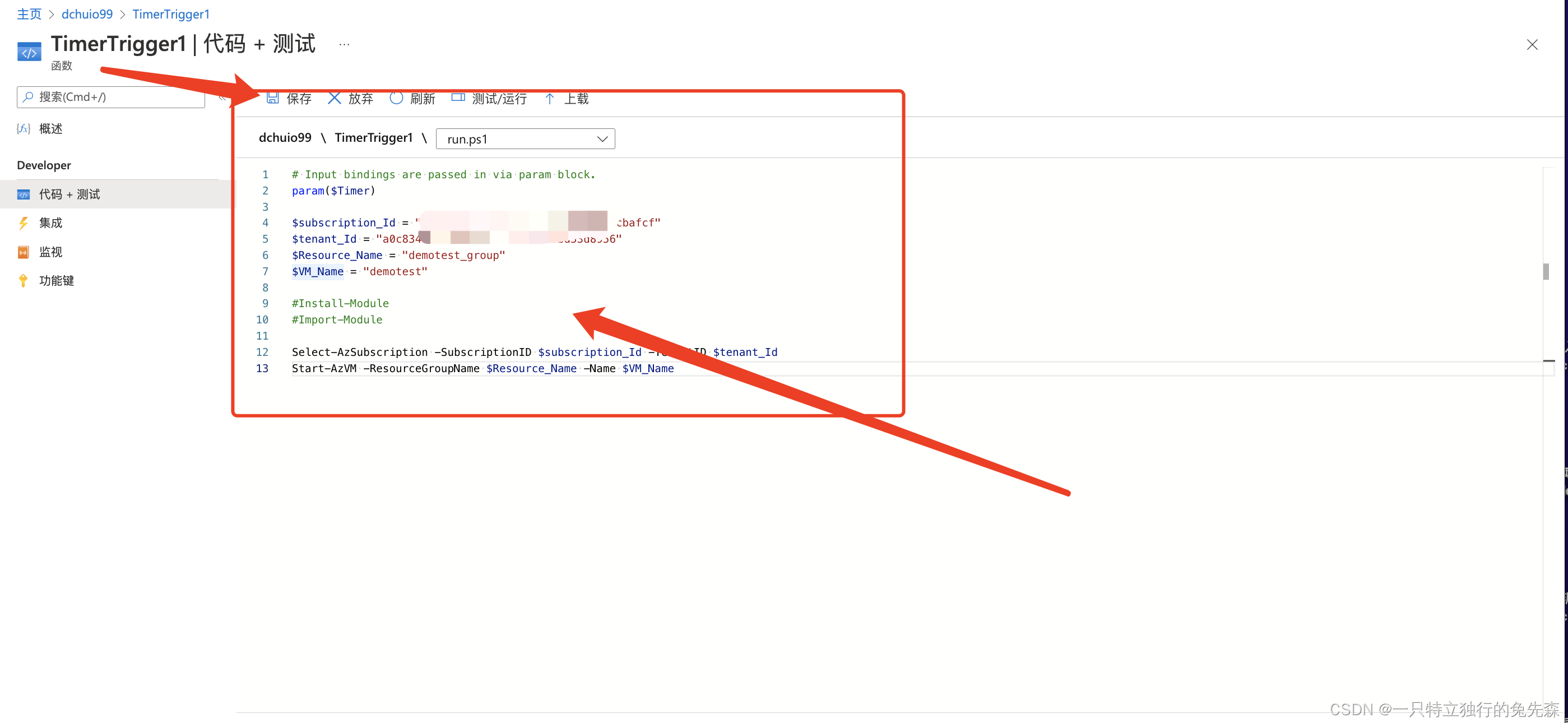Click the 测试/运行 label in toolbar
Image resolution: width=1568 pixels, height=723 pixels.
[x=499, y=99]
